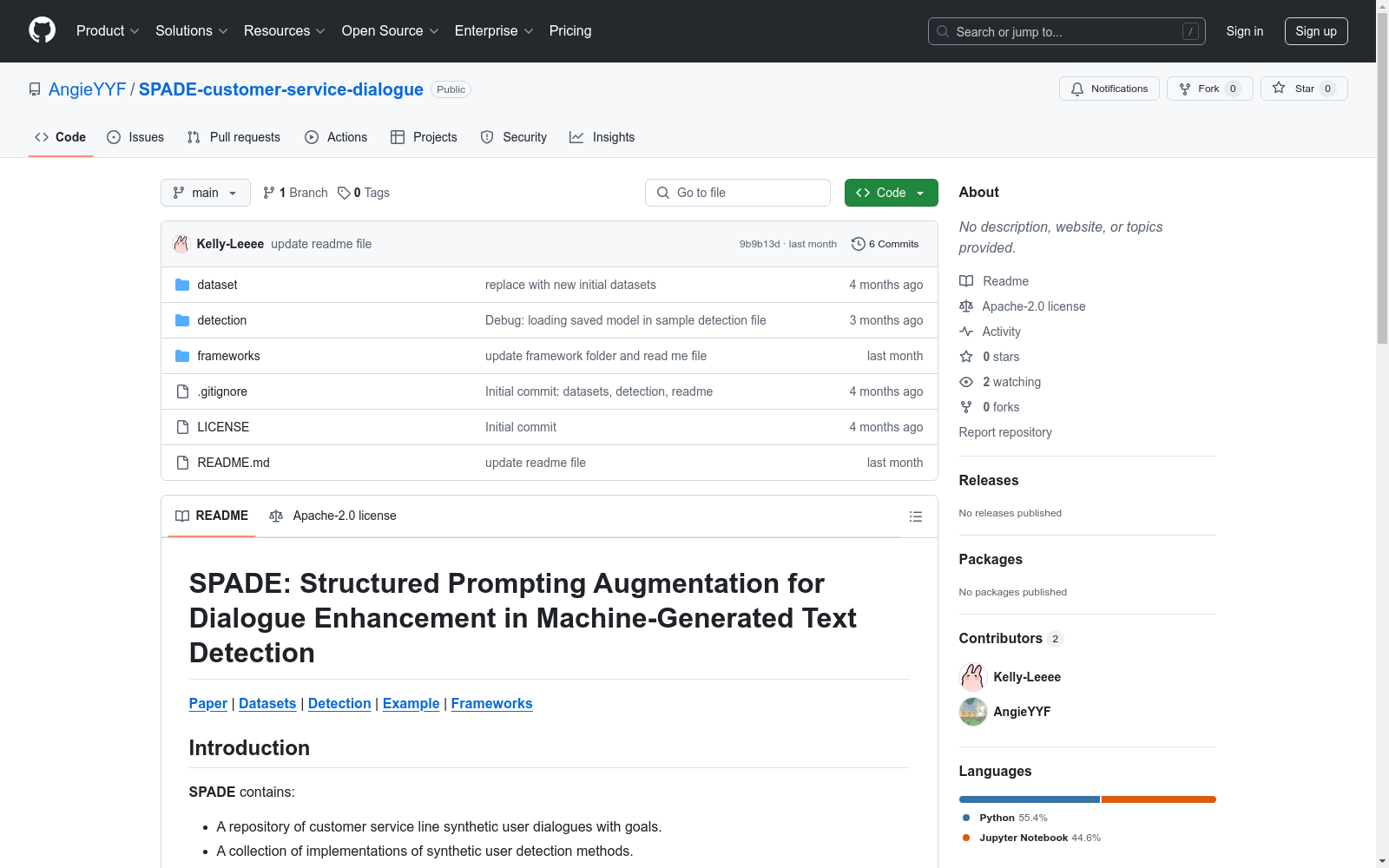Click the book icon next to Readme
This screenshot has width=1389, height=868.
click(966, 281)
